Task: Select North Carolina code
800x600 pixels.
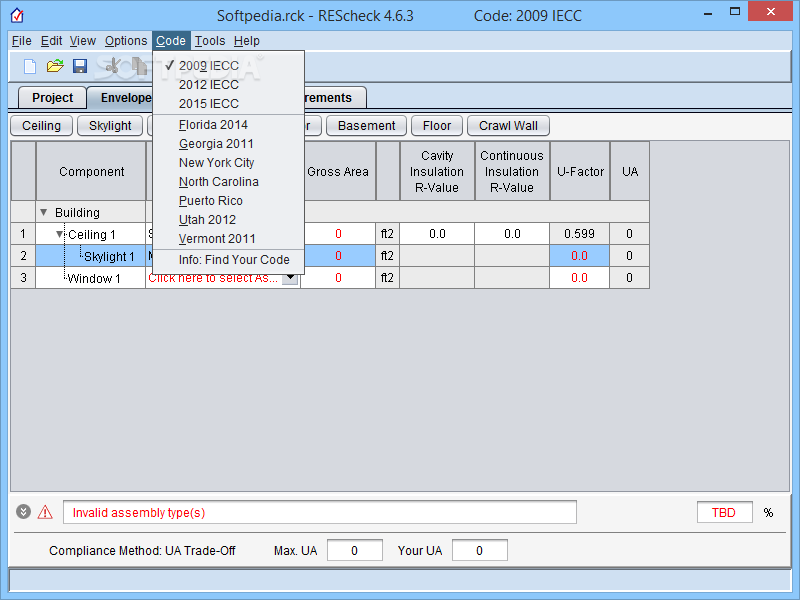Action: (x=228, y=182)
